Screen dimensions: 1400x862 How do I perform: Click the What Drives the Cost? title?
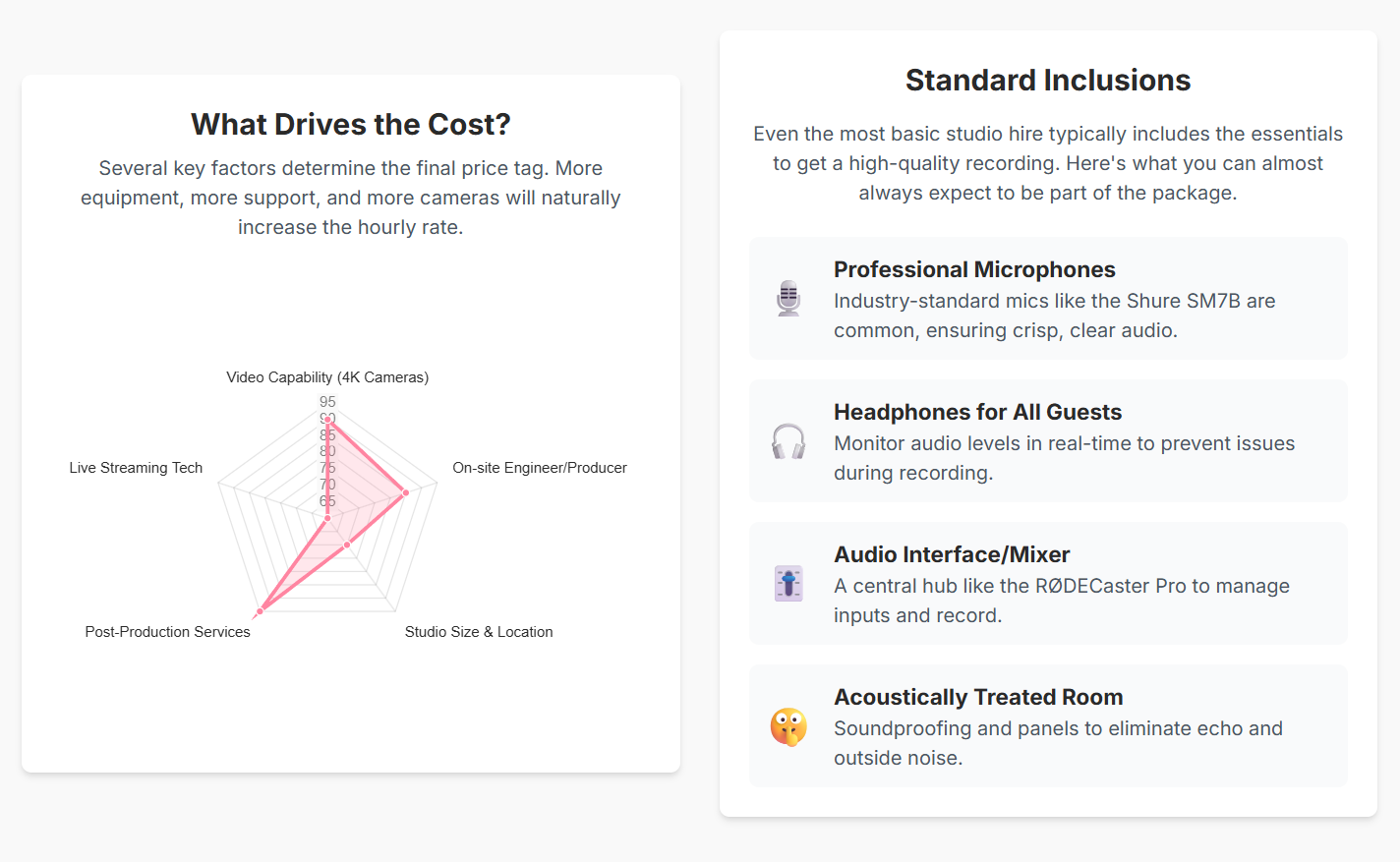click(x=351, y=124)
